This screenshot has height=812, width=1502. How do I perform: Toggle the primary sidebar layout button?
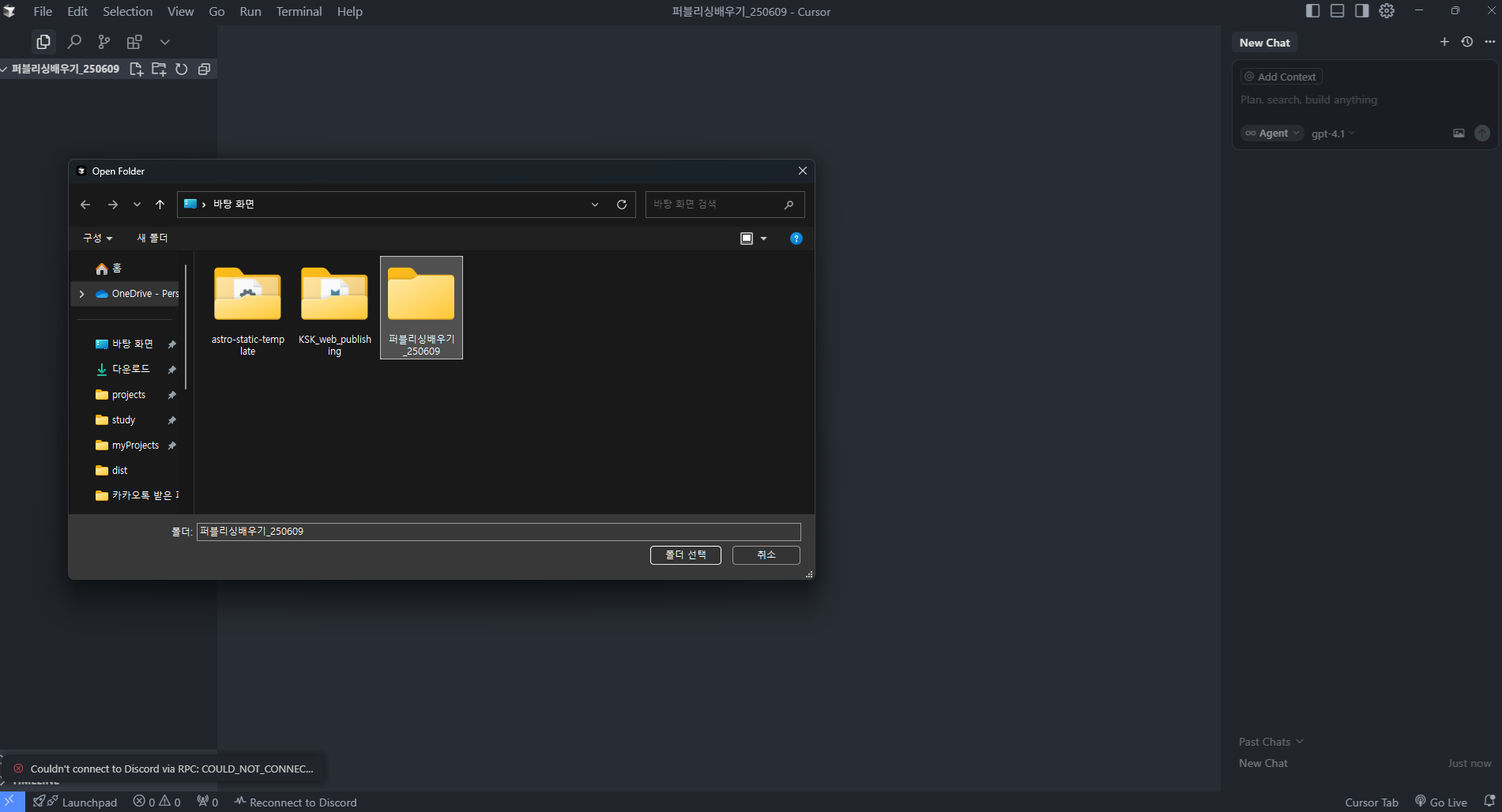click(1312, 11)
